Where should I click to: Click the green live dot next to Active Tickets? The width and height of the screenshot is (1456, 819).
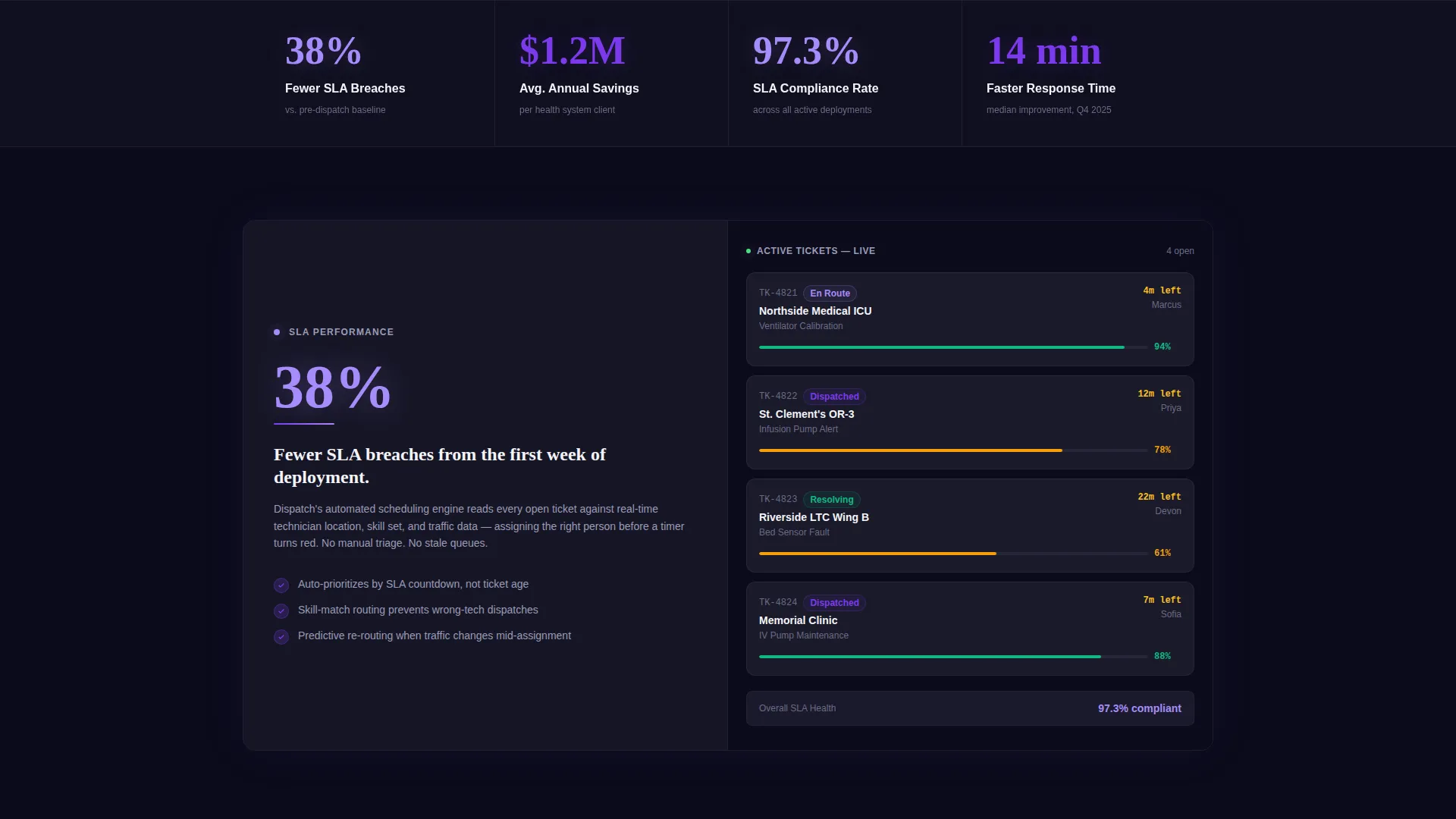tap(748, 251)
